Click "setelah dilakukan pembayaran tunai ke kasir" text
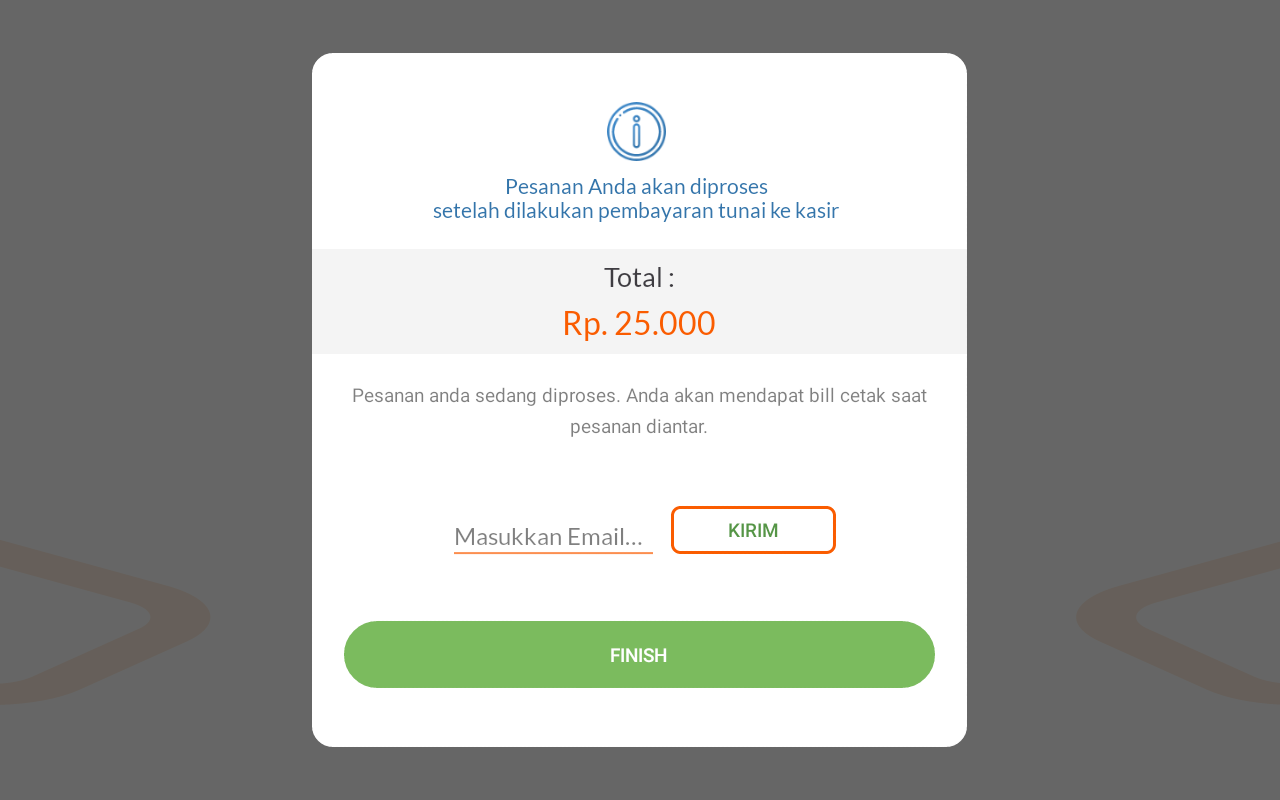Viewport: 1280px width, 800px height. tap(635, 211)
